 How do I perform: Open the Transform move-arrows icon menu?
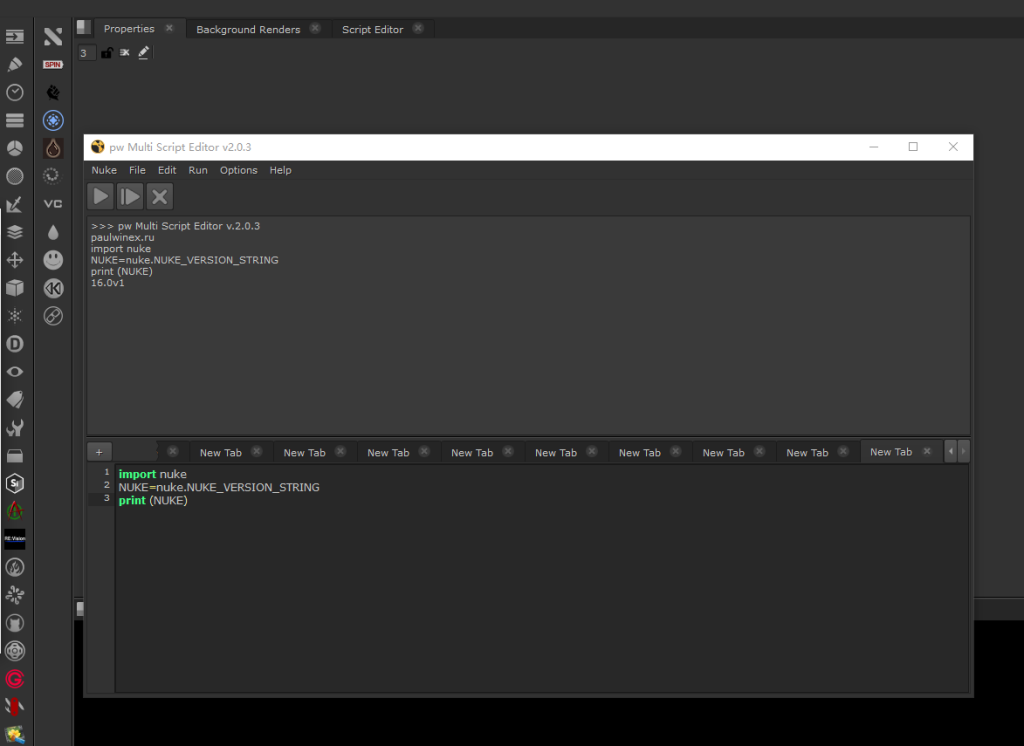tap(15, 260)
